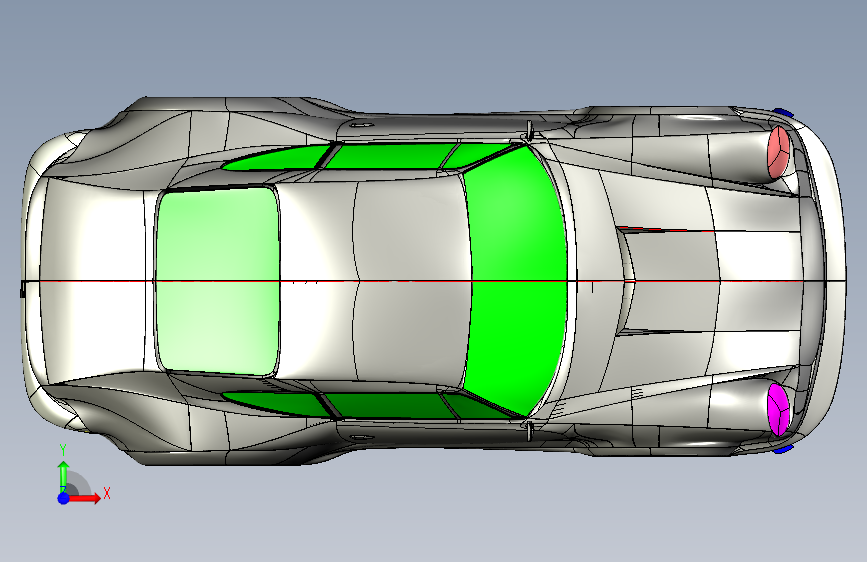The image size is (867, 562).
Task: Select the upper door handle oval
Action: coord(361,125)
